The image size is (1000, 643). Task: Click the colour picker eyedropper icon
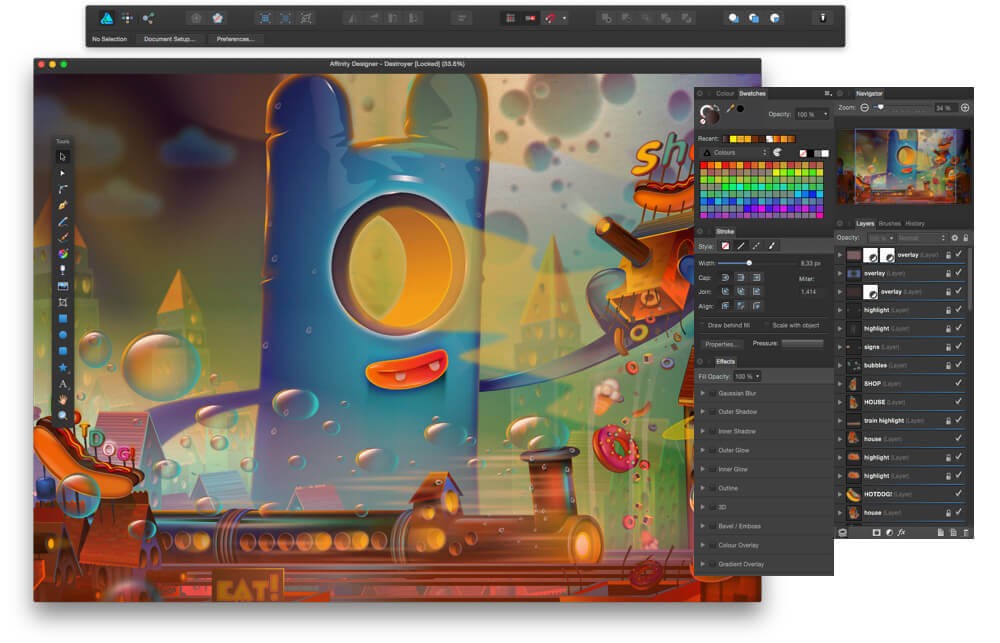(x=730, y=108)
